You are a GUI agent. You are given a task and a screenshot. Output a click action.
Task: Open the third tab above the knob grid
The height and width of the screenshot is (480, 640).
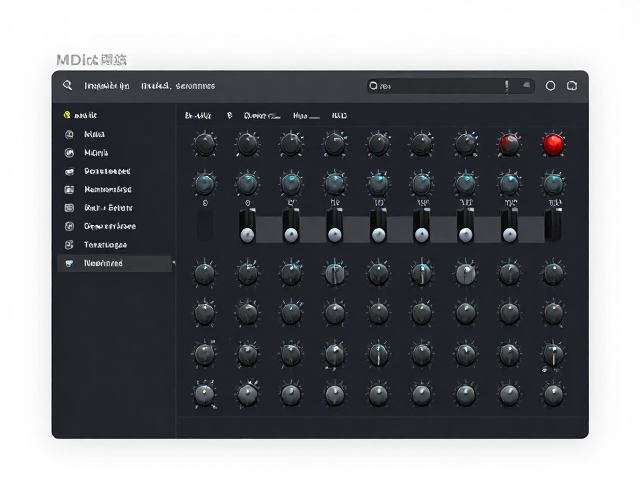click(262, 116)
